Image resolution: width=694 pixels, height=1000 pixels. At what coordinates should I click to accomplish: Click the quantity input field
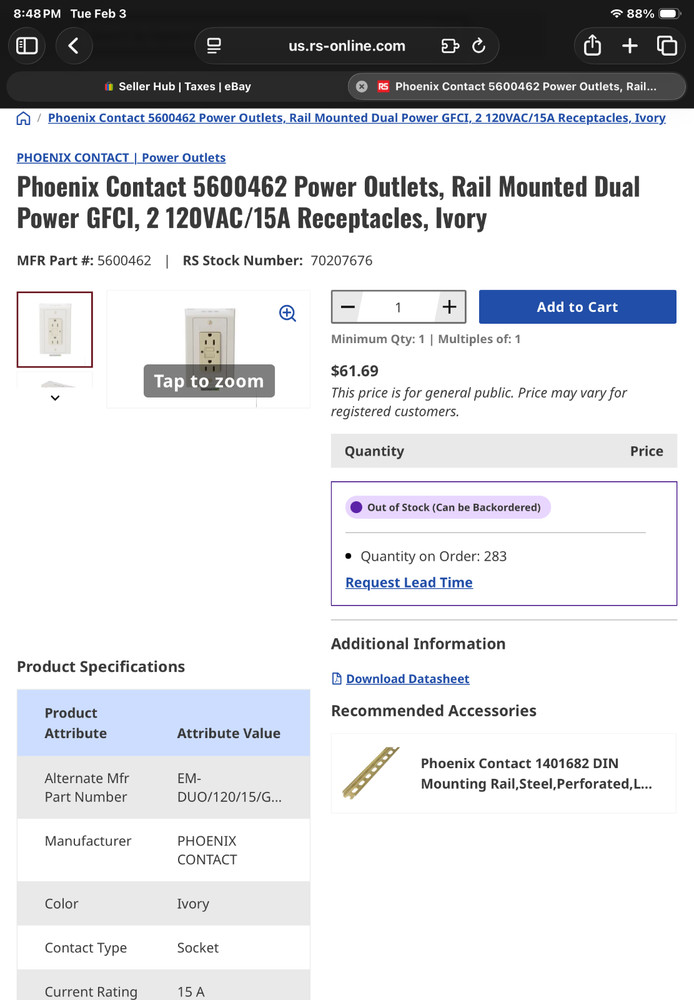[398, 306]
